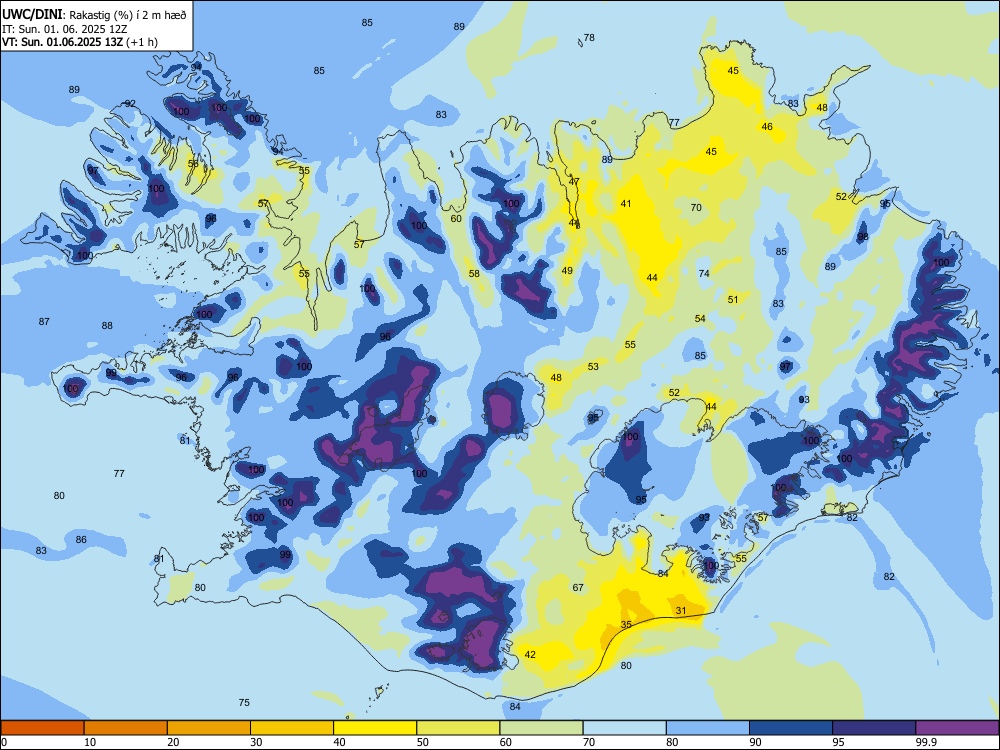Click the humidity value '54' on the map
The image size is (1000, 750).
pos(700,318)
